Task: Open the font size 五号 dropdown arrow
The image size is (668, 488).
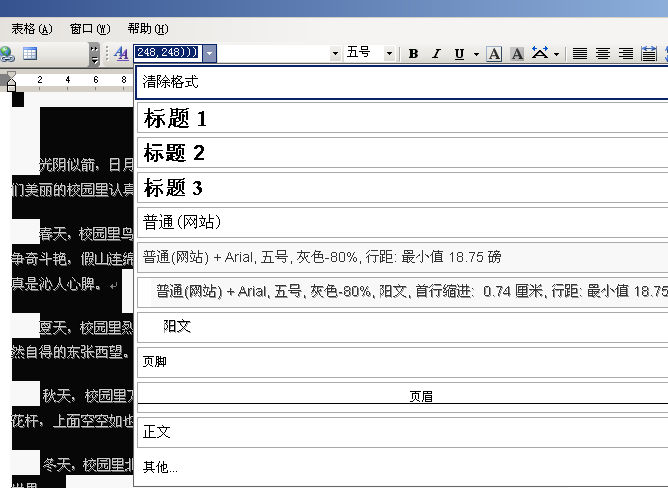Action: tap(389, 54)
